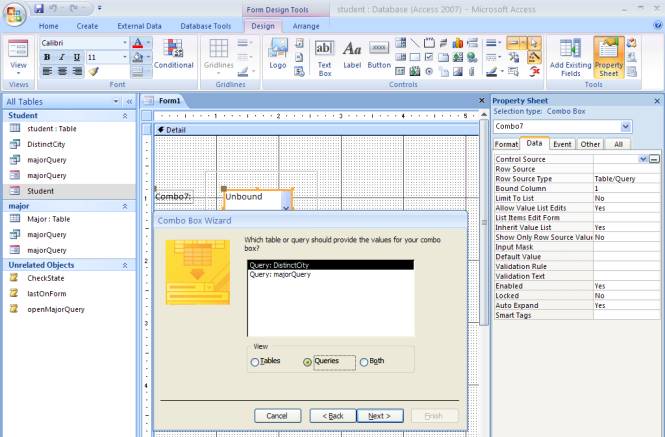665x437 pixels.
Task: Toggle underline formatting
Action: (x=77, y=57)
